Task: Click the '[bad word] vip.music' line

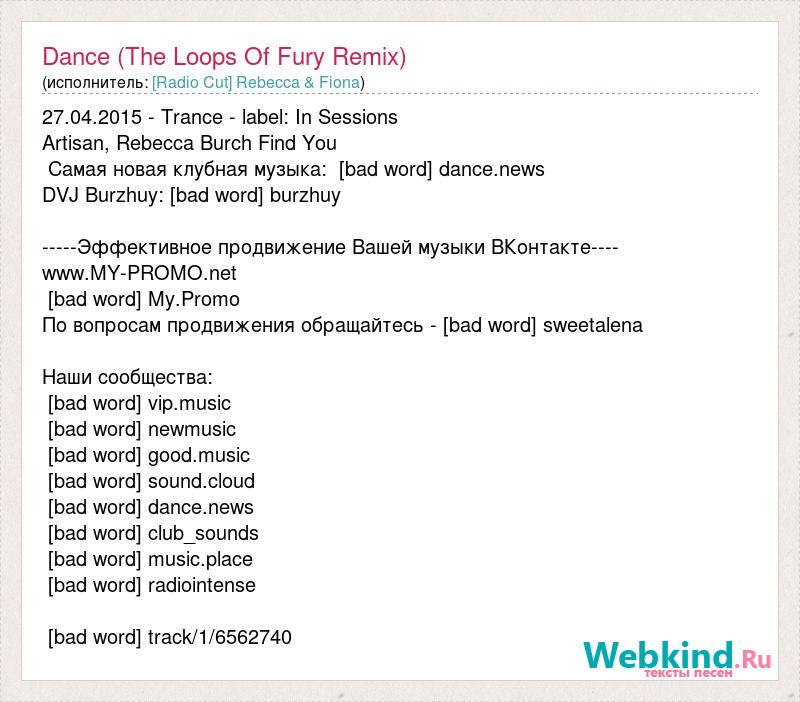Action: coord(139,404)
